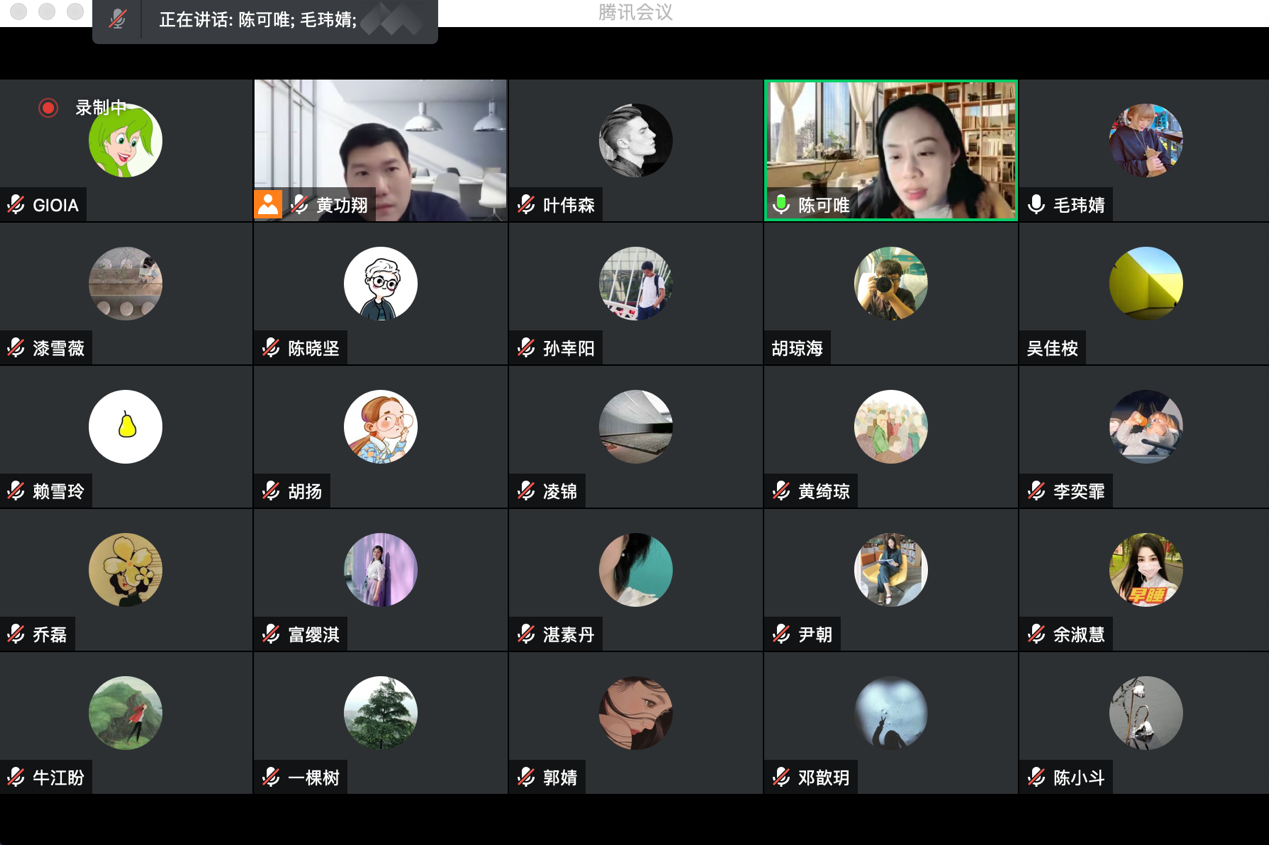Image resolution: width=1269 pixels, height=845 pixels.
Task: Click 吴佳桉's yellow sphere avatar
Action: point(1146,284)
